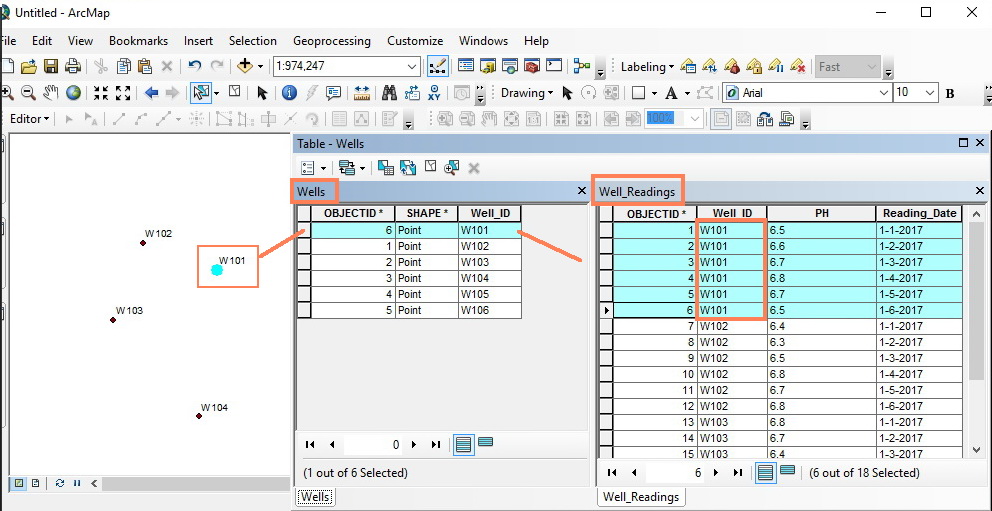Screen dimensions: 992x511
Task: Click the Fixed Zoom In icon
Action: (x=101, y=93)
